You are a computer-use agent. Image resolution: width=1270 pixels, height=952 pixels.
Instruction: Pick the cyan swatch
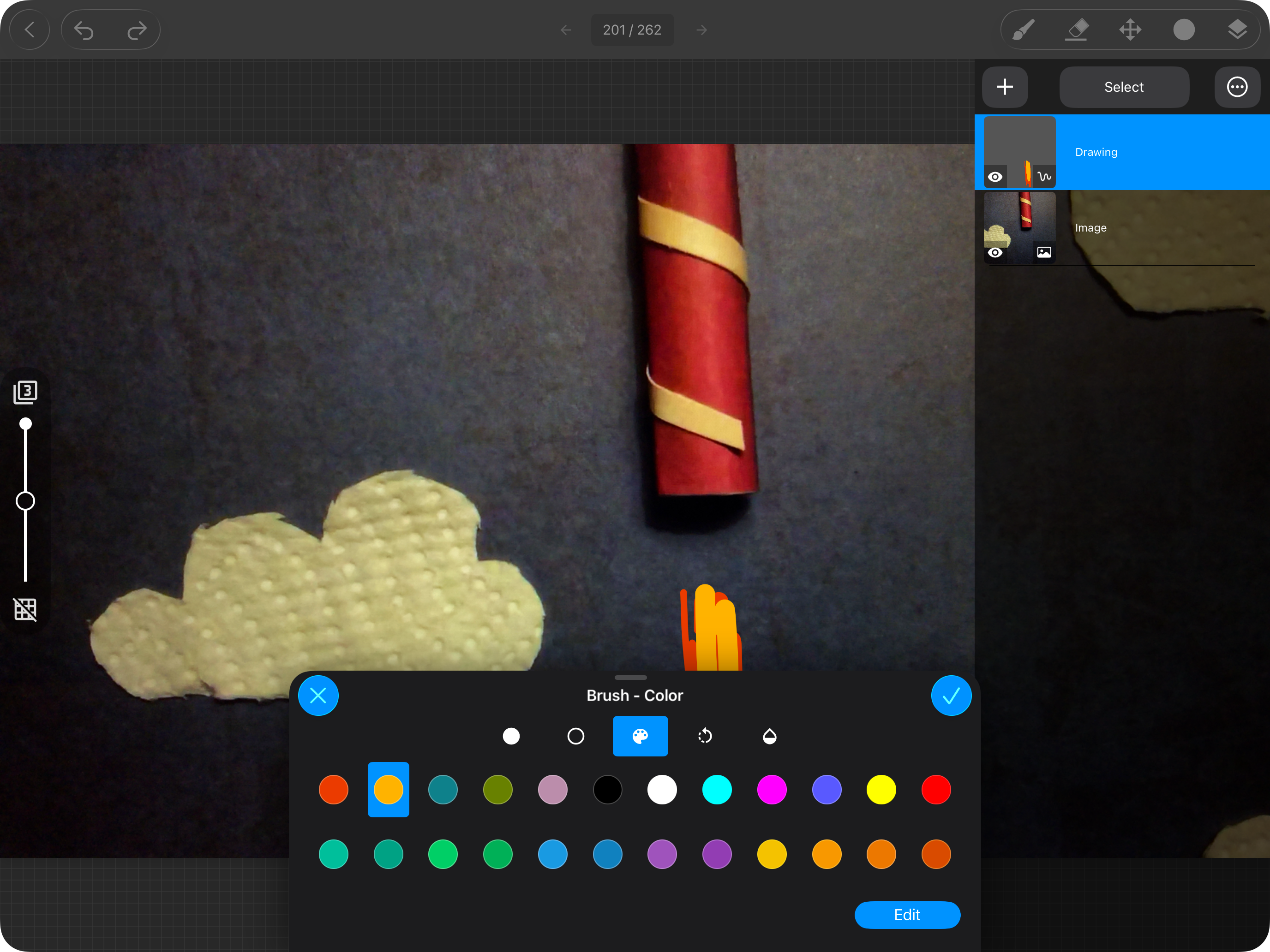click(717, 790)
